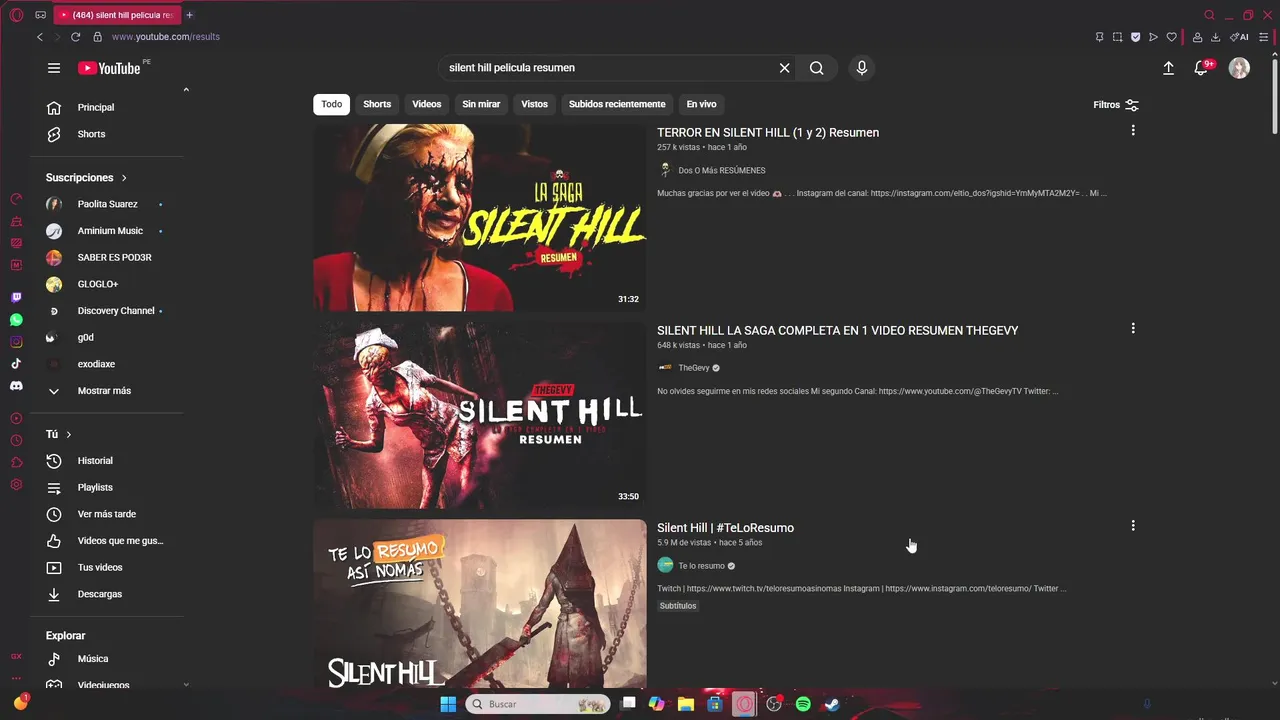Open title TERROR EN SILENT HILL (1 y 2) Resumen
This screenshot has width=1280, height=720.
point(768,132)
